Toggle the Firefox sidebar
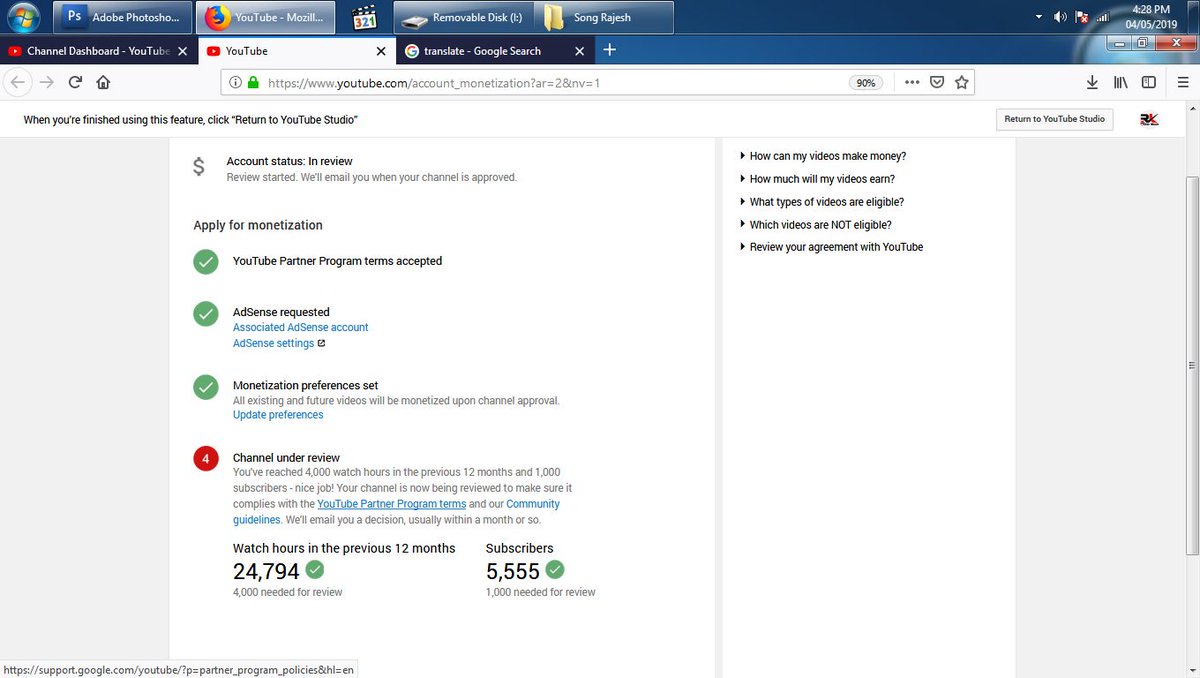1200x678 pixels. [x=1149, y=83]
